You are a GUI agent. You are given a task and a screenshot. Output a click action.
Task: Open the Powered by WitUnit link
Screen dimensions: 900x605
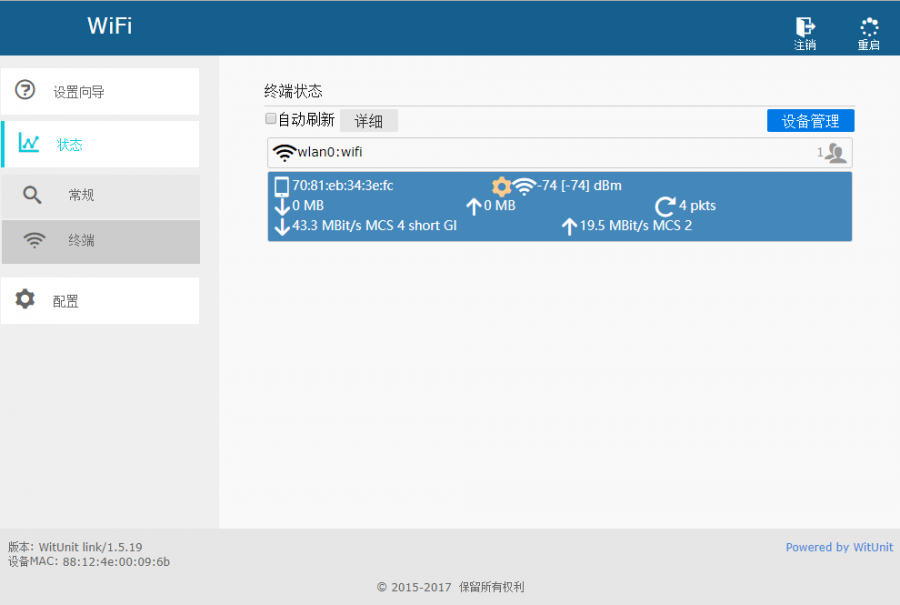click(x=839, y=547)
